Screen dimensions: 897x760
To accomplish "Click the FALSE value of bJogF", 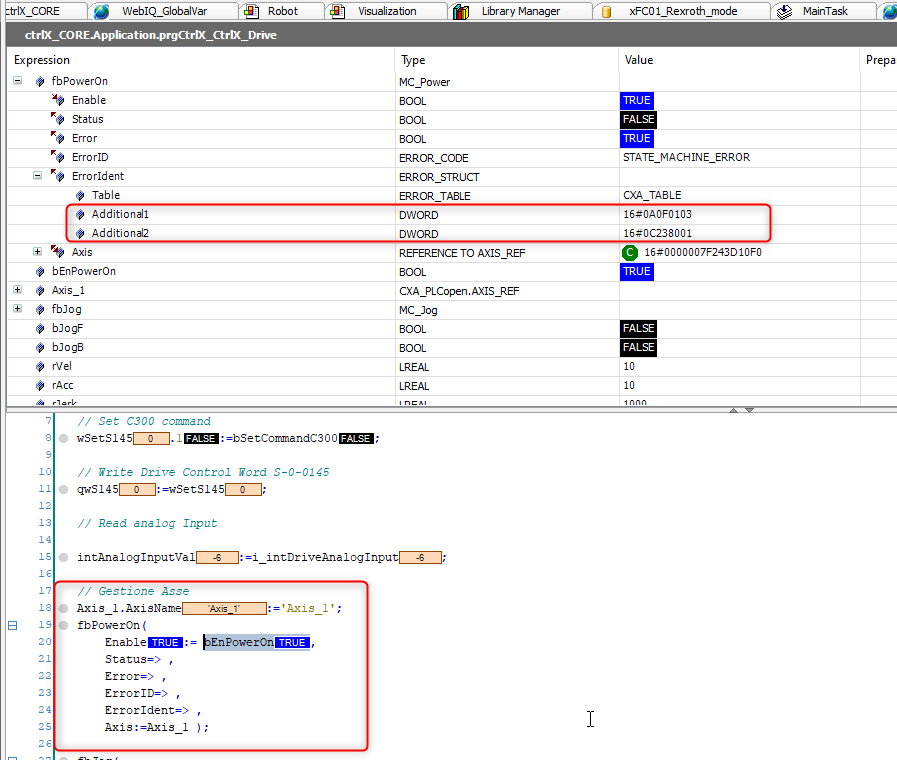I will pos(638,329).
